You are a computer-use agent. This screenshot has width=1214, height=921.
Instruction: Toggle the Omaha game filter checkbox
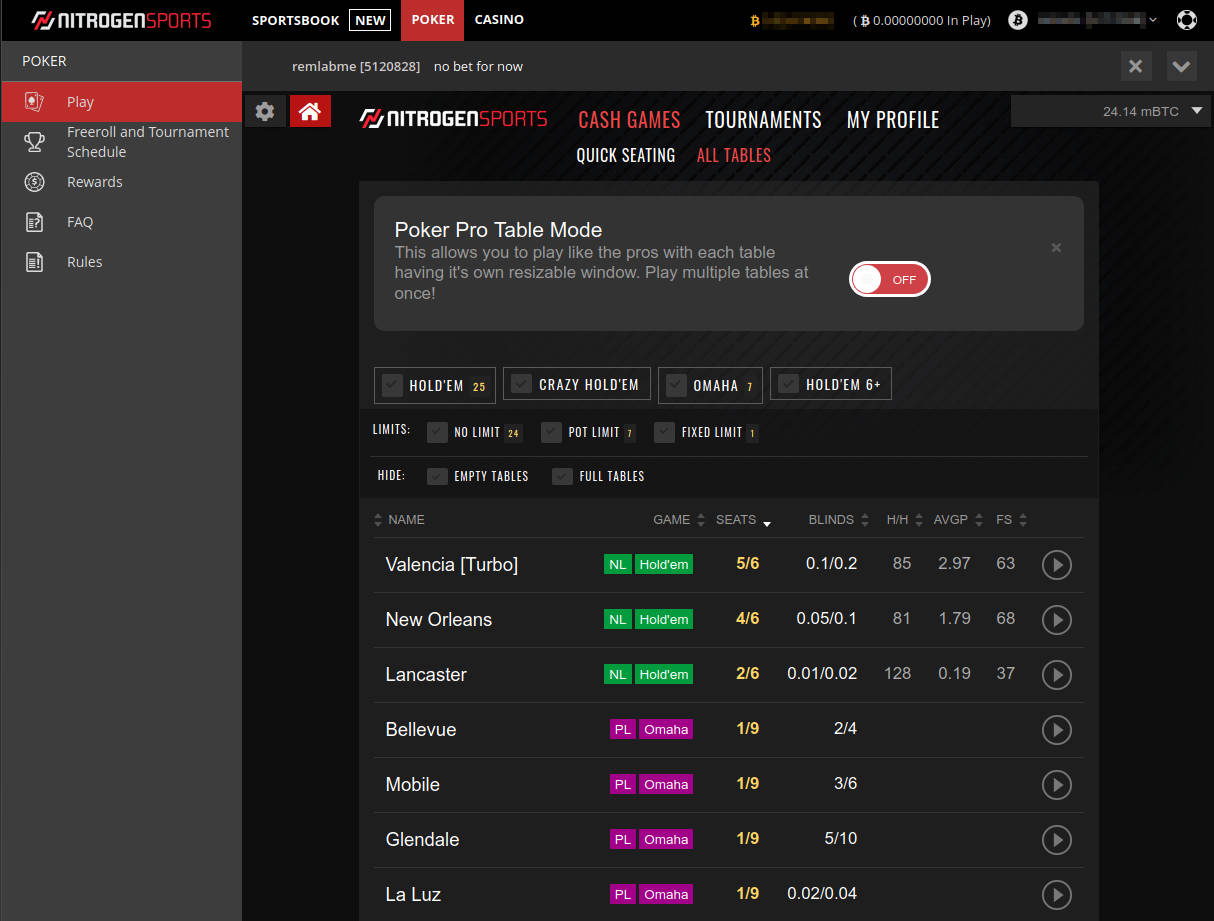pos(677,385)
